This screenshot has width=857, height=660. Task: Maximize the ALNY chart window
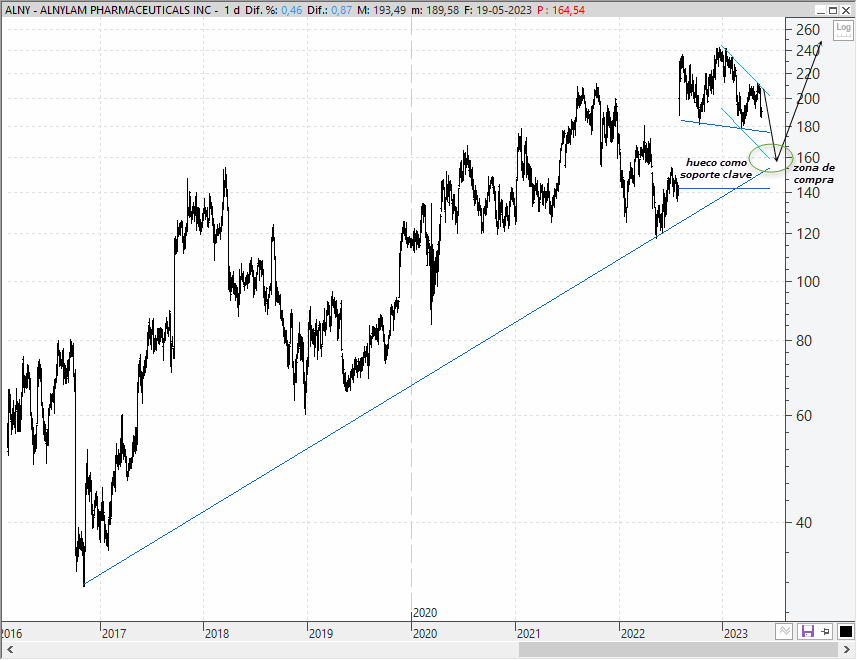tap(833, 10)
